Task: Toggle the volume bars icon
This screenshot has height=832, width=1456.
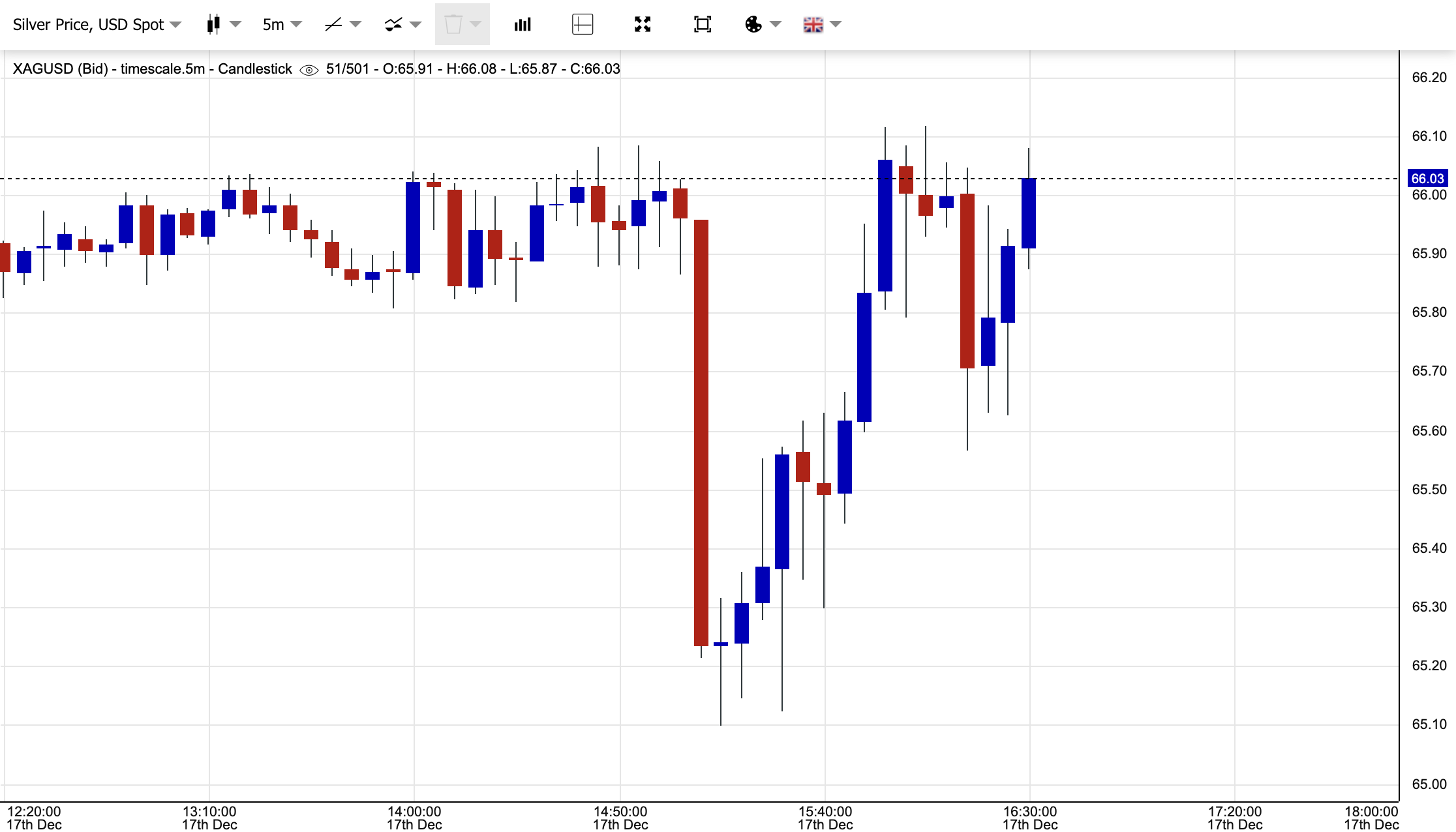Action: [x=523, y=25]
